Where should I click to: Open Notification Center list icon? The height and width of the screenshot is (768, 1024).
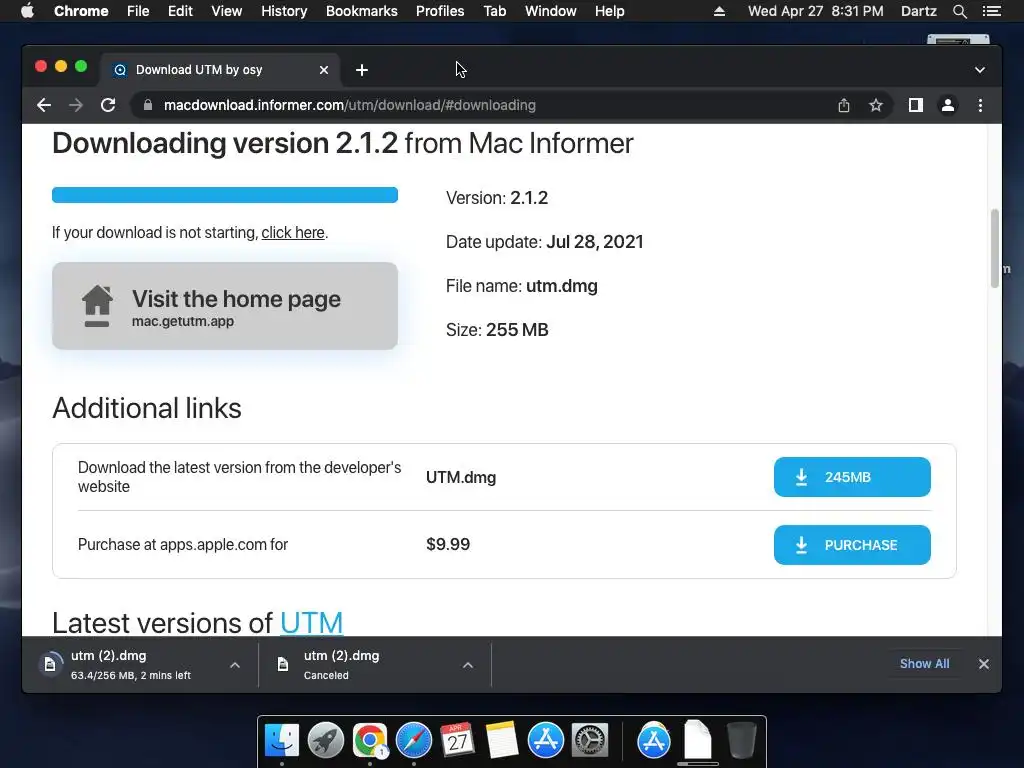pos(991,11)
